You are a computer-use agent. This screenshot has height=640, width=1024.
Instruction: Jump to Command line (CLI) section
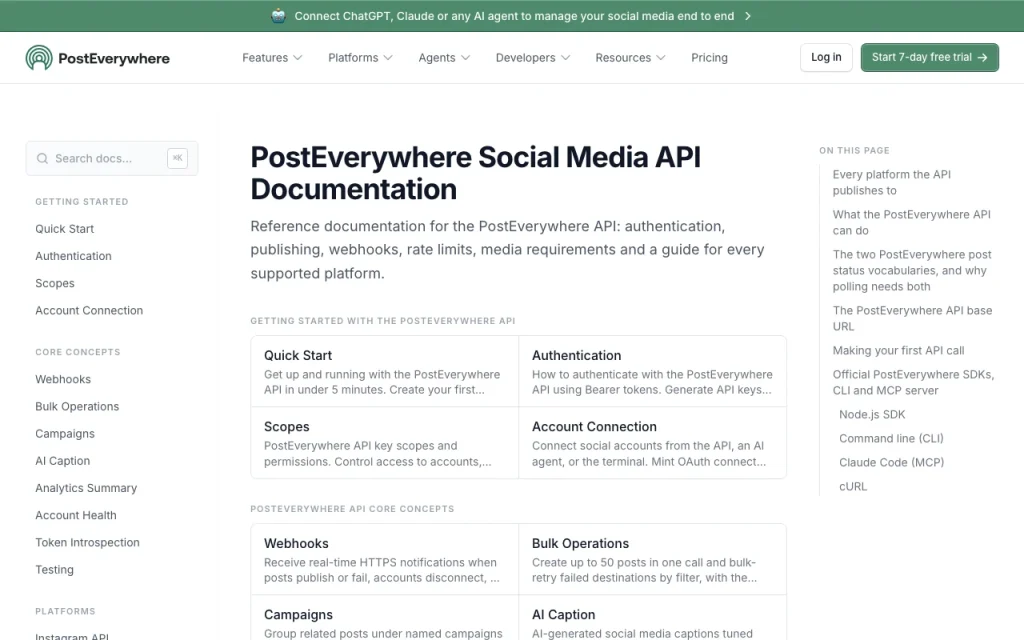891,438
